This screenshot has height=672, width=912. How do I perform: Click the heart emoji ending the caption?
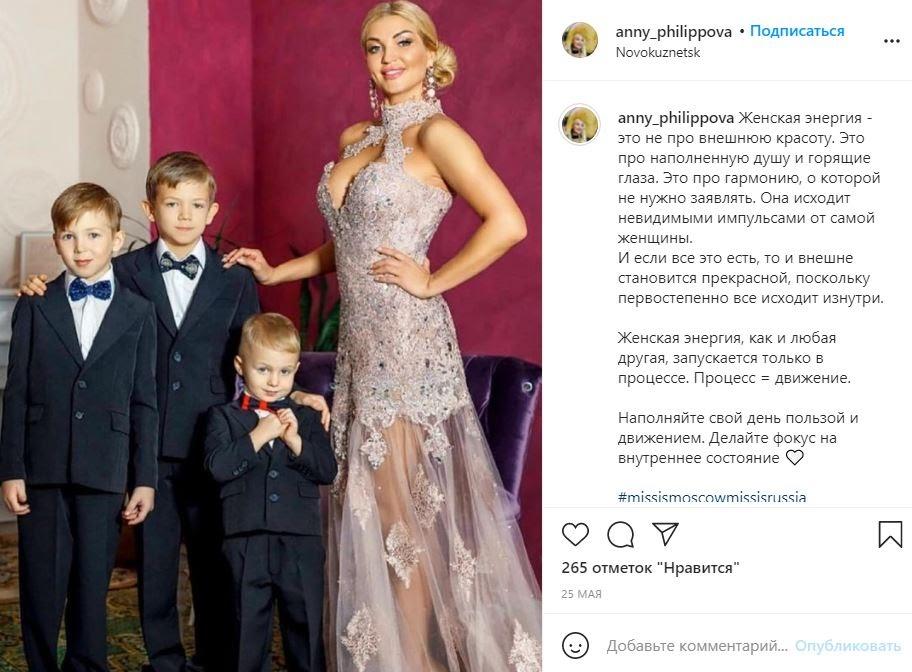pyautogui.click(x=795, y=458)
